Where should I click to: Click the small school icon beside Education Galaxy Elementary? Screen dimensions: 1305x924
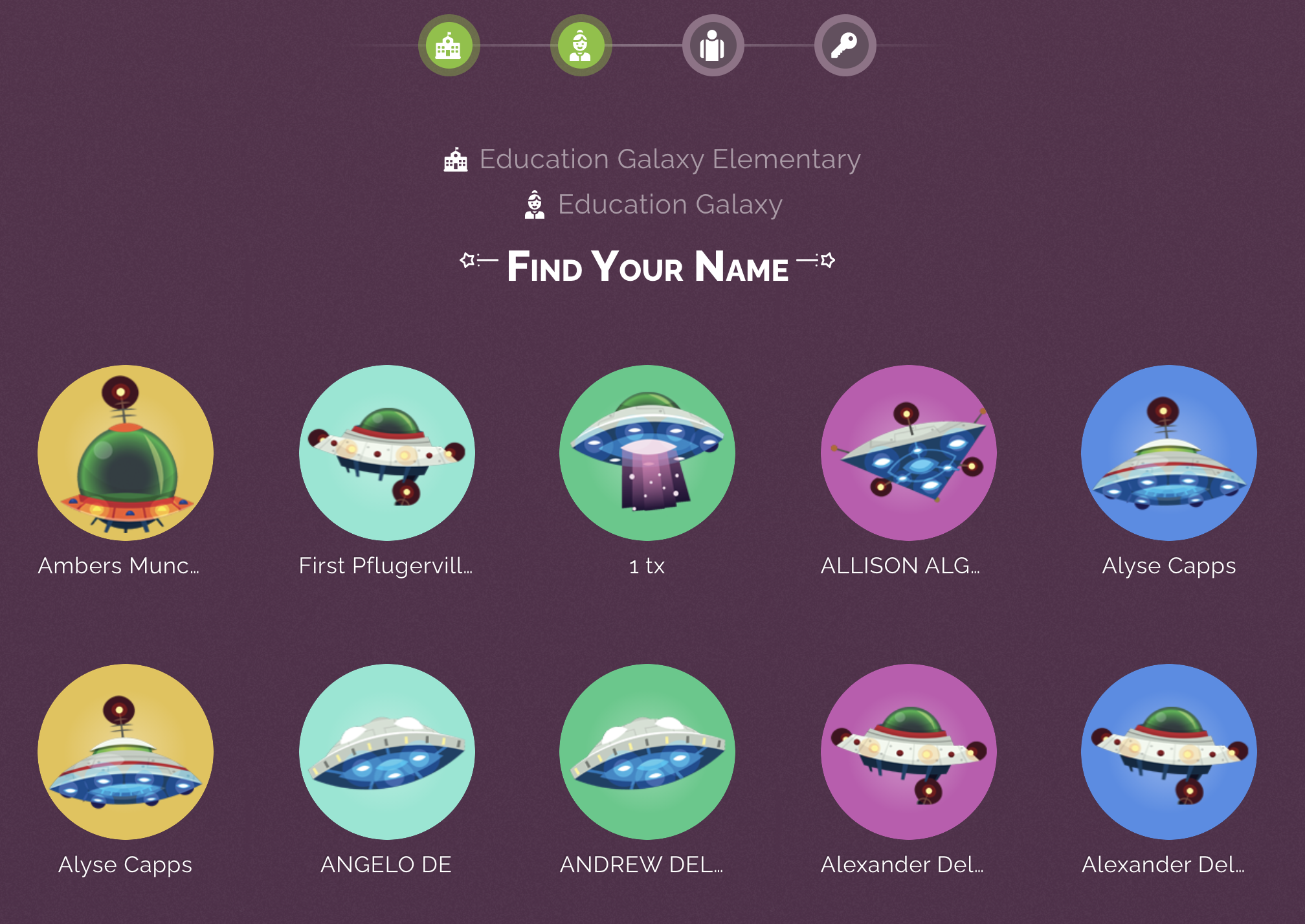pos(456,160)
